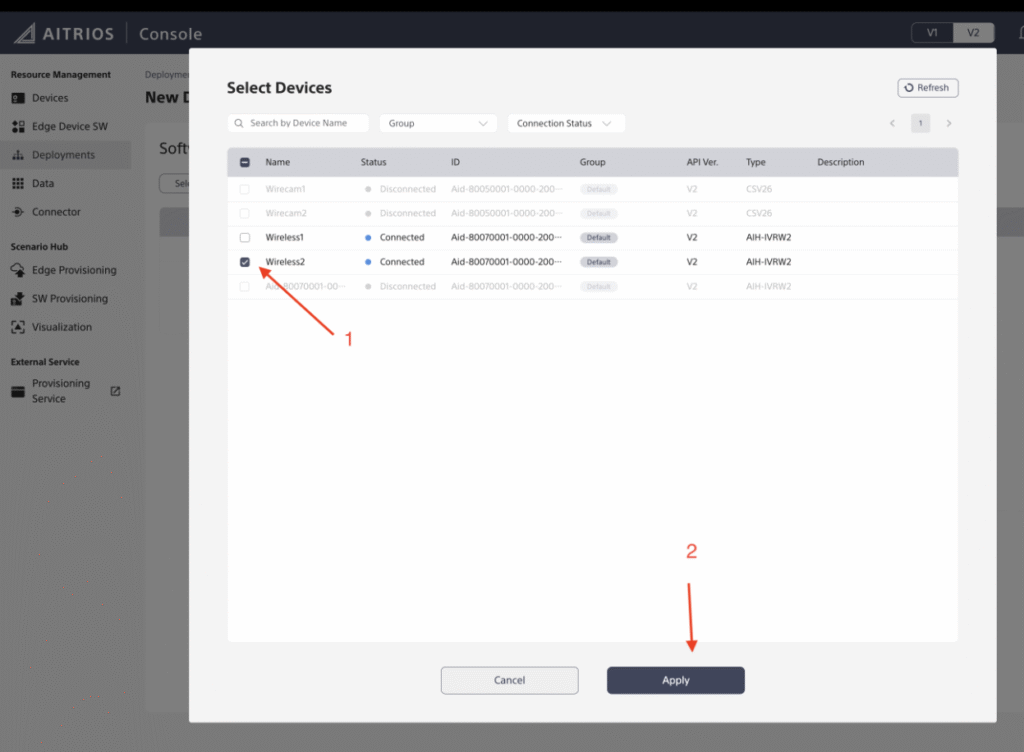This screenshot has height=752, width=1024.
Task: Click the Connector sidebar icon
Action: (x=18, y=212)
